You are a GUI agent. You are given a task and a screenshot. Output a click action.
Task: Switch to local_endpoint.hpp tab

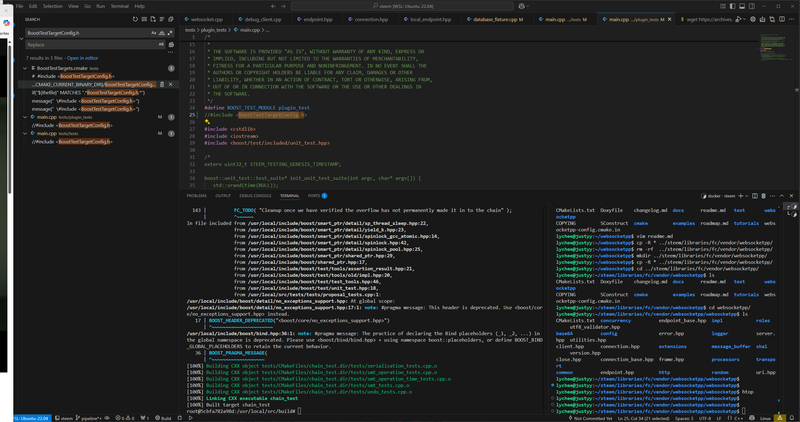[x=428, y=19]
